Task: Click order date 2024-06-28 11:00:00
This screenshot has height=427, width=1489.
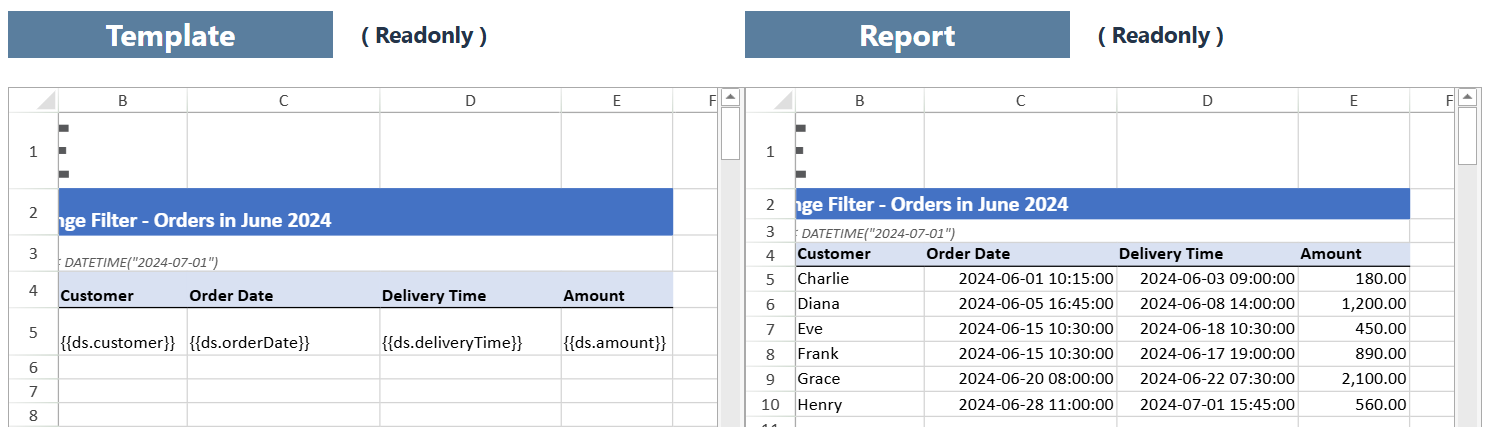Action: pyautogui.click(x=1020, y=405)
